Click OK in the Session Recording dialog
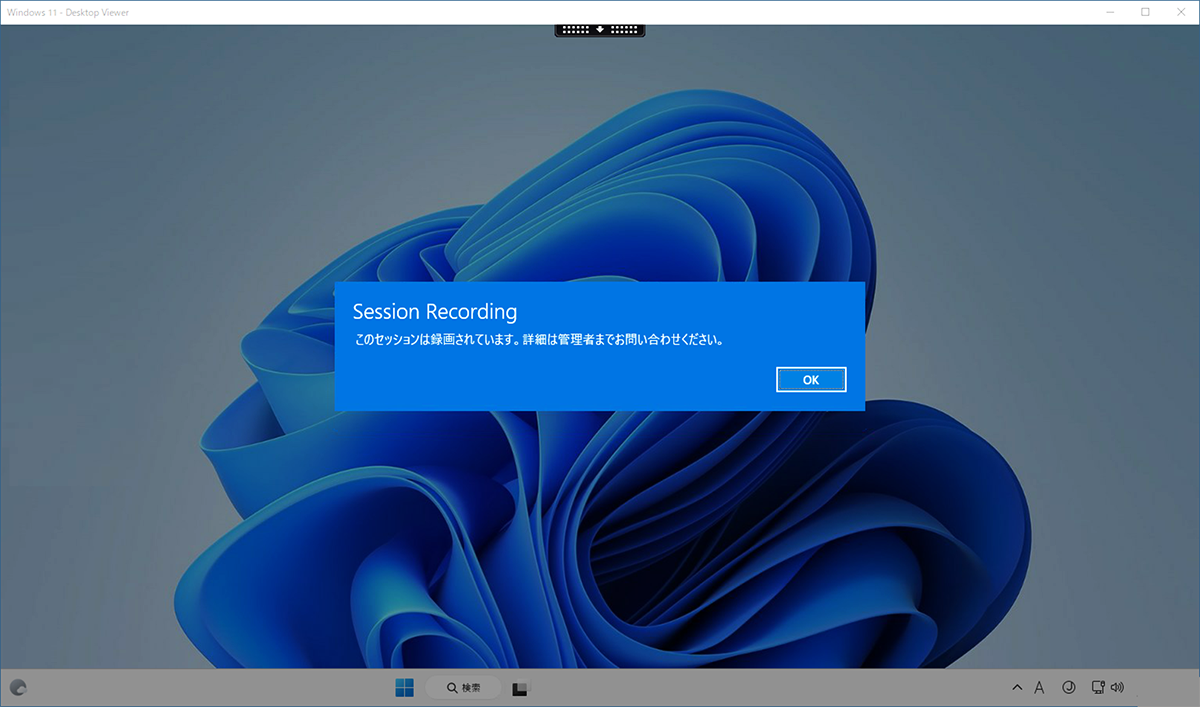Viewport: 1200px width, 707px height. 811,380
